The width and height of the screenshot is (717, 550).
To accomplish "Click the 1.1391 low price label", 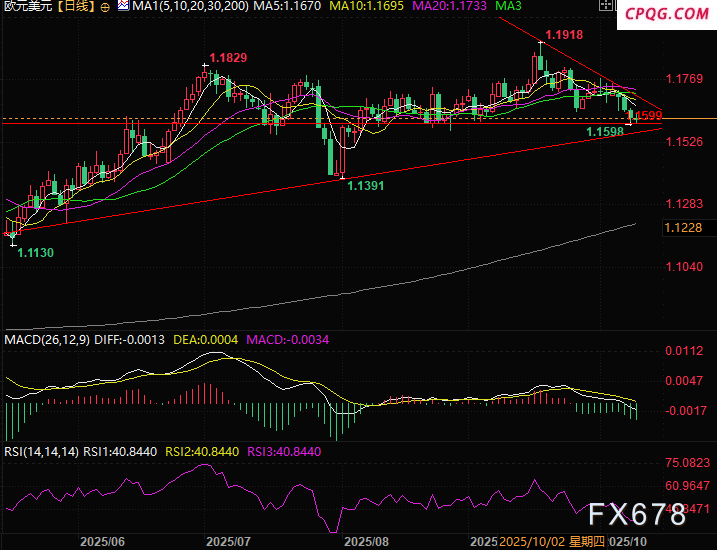I will 367,186.
